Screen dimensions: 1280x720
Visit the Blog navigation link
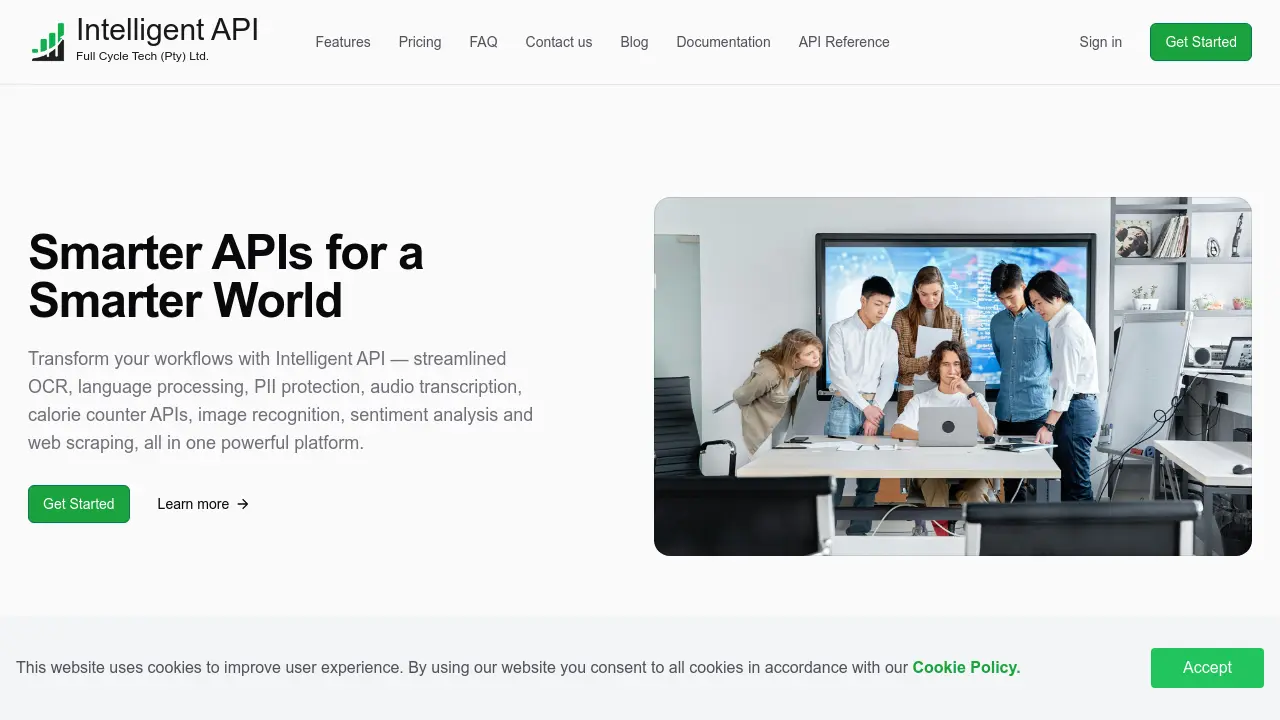click(634, 42)
